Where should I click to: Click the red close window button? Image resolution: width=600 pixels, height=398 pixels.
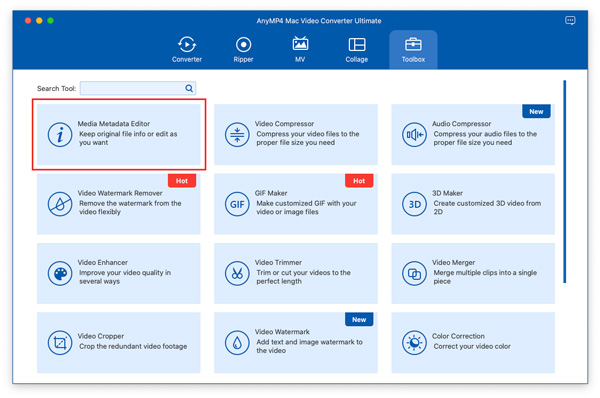coord(28,20)
